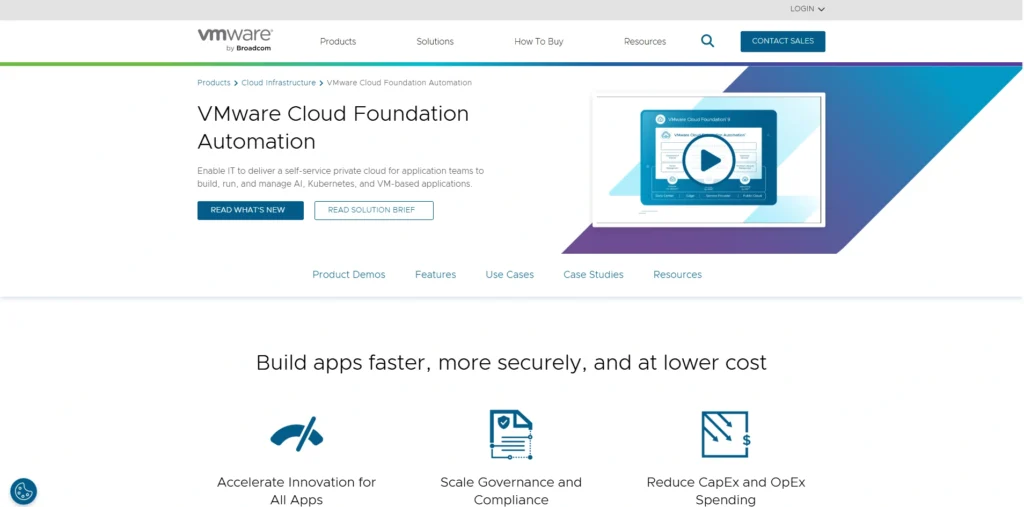Jump to Use Cases section
1024x507 pixels.
[x=509, y=274]
